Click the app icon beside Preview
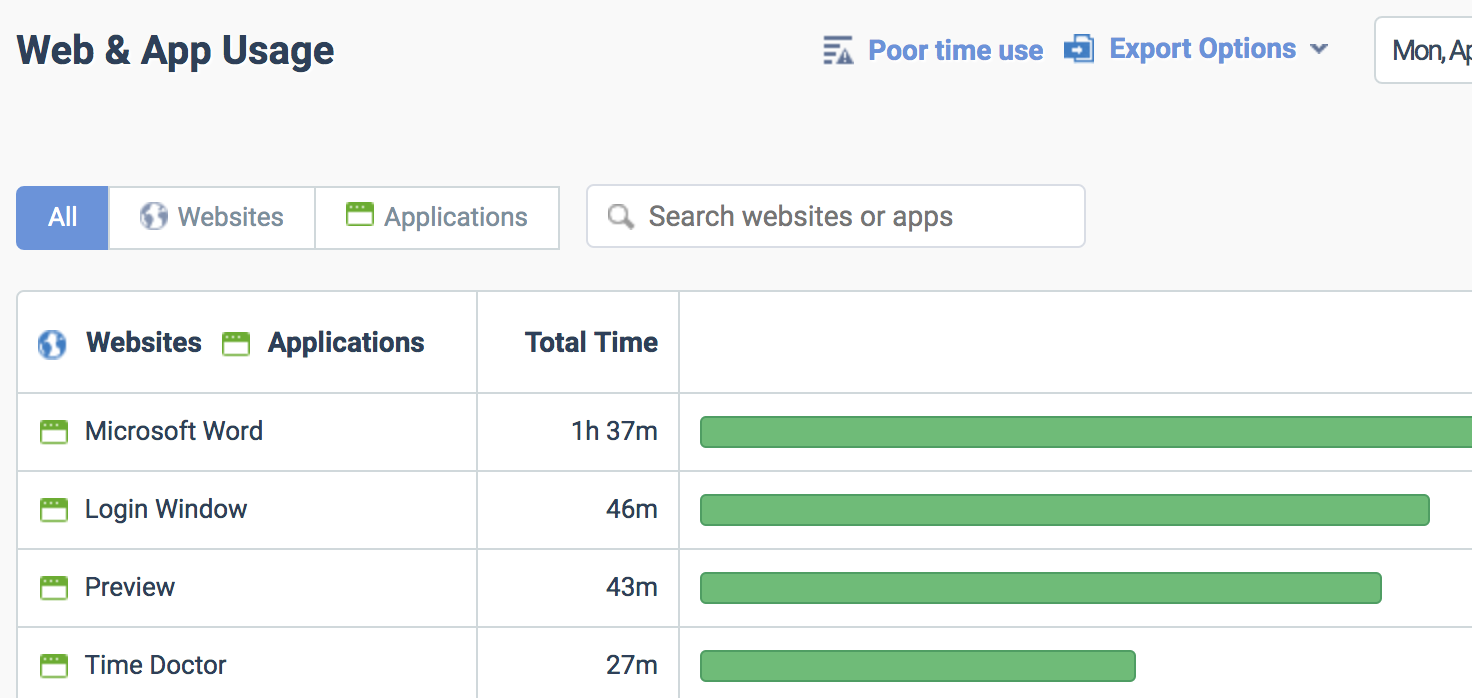The height and width of the screenshot is (698, 1472). [54, 588]
